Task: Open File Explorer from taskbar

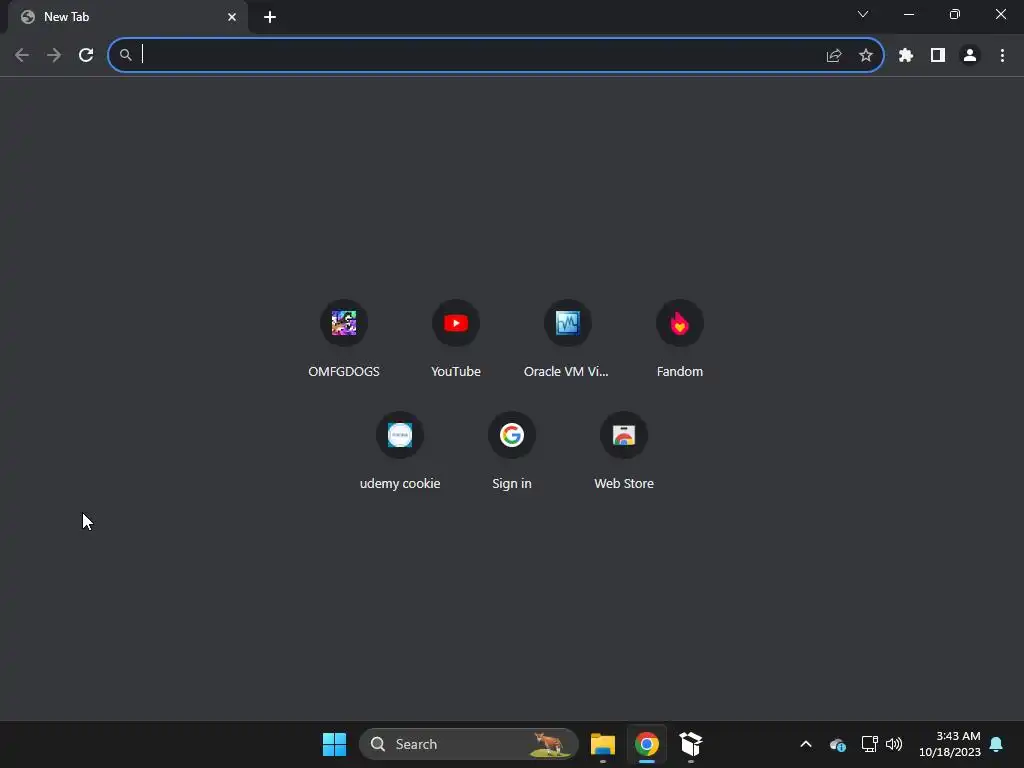Action: [x=603, y=744]
